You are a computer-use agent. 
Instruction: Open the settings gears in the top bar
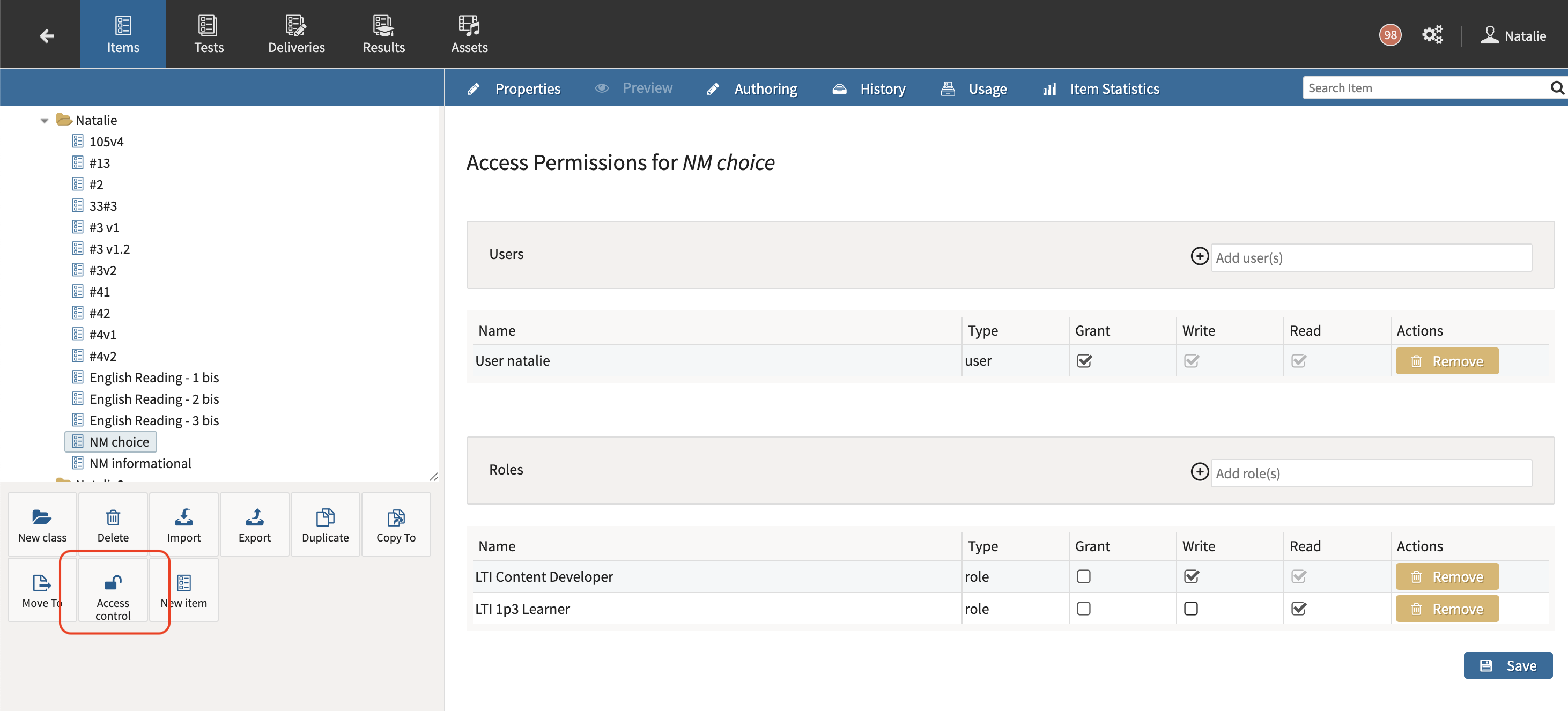[x=1432, y=35]
